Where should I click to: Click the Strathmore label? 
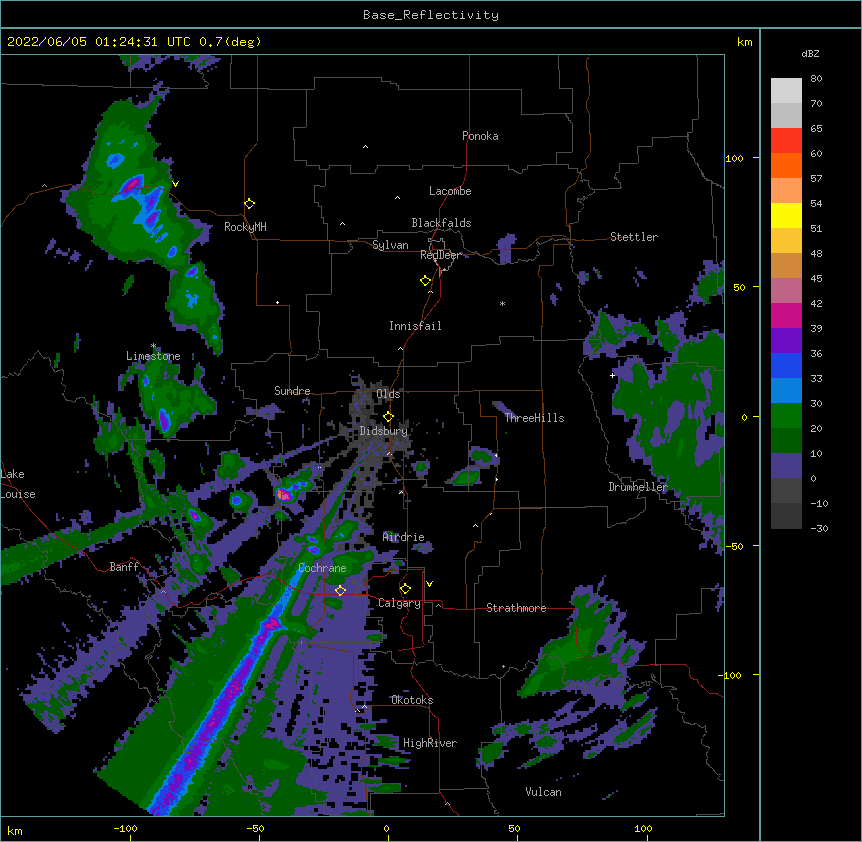coord(516,608)
